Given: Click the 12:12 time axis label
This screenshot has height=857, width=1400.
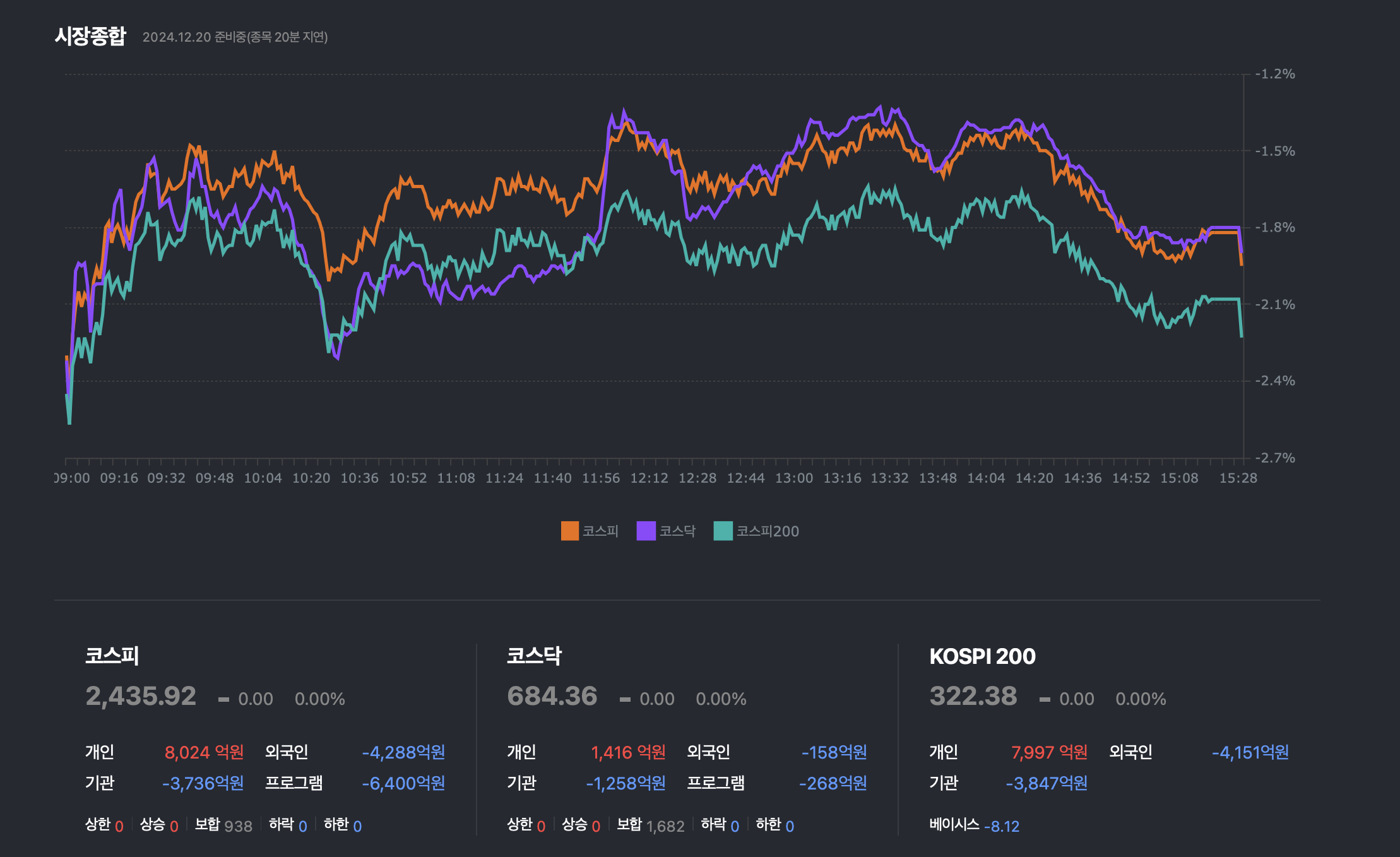Looking at the screenshot, I should tap(649, 478).
